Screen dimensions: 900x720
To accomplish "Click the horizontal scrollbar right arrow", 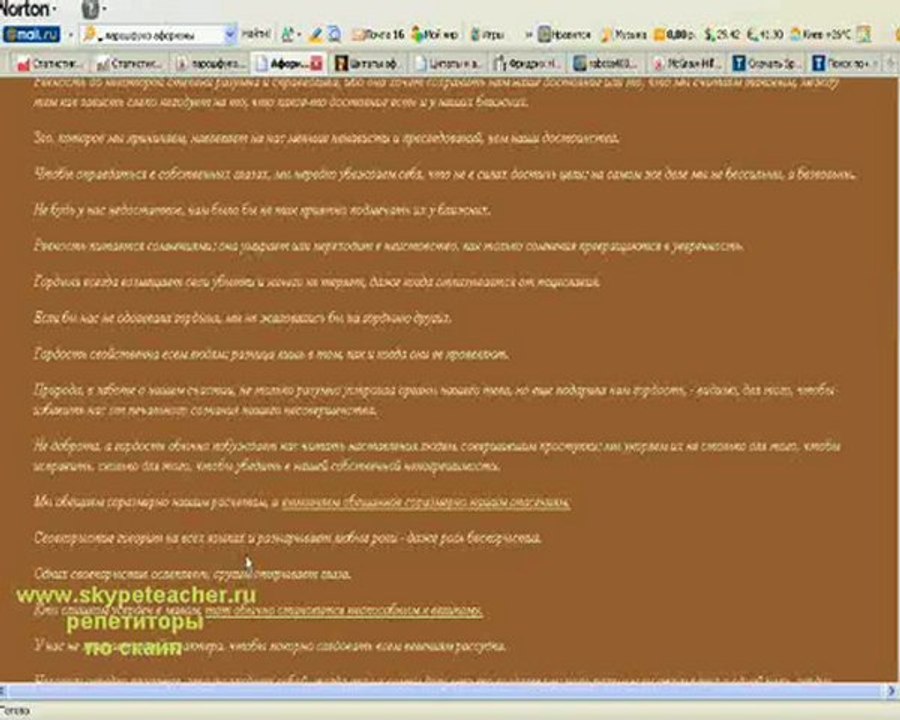I will point(892,691).
